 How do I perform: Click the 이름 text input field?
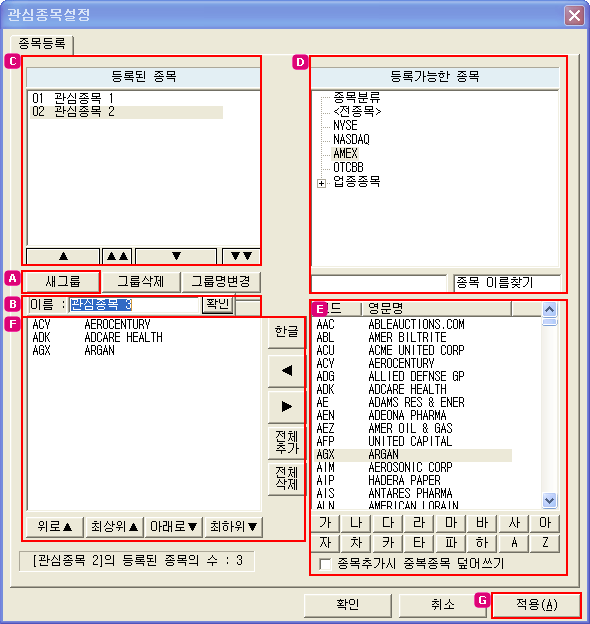pyautogui.click(x=134, y=305)
